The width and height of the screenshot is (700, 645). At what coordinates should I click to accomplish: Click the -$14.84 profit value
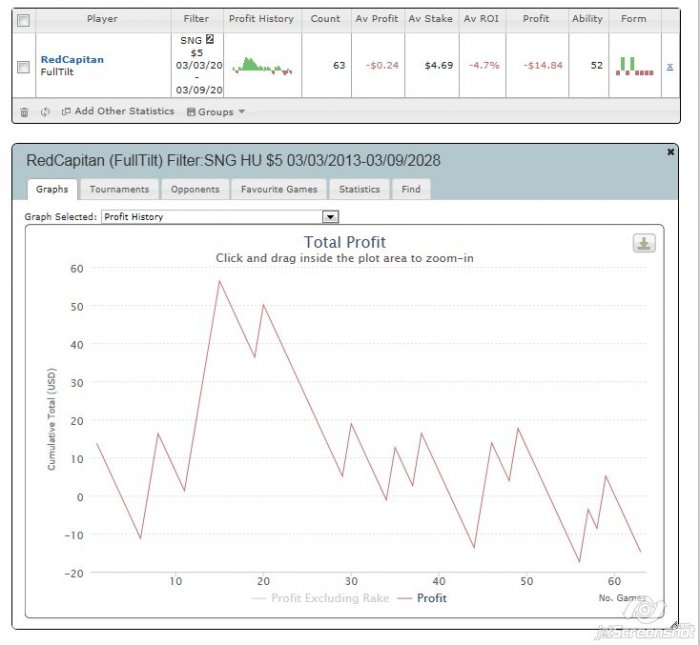(543, 66)
